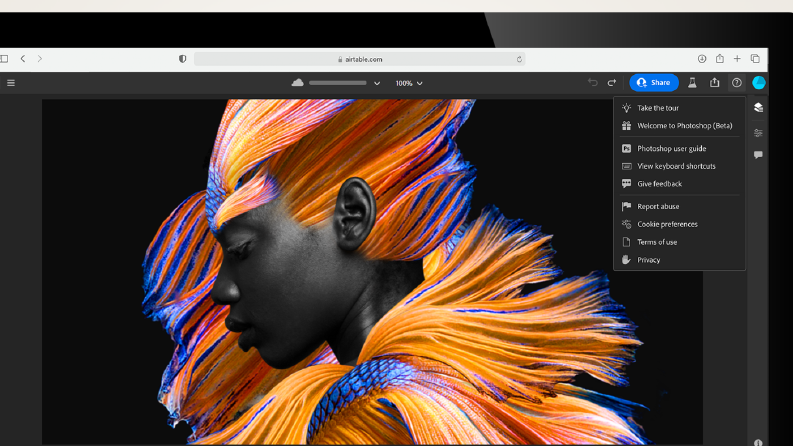Open the adjustments sliders panel icon
The width and height of the screenshot is (793, 446).
click(758, 133)
